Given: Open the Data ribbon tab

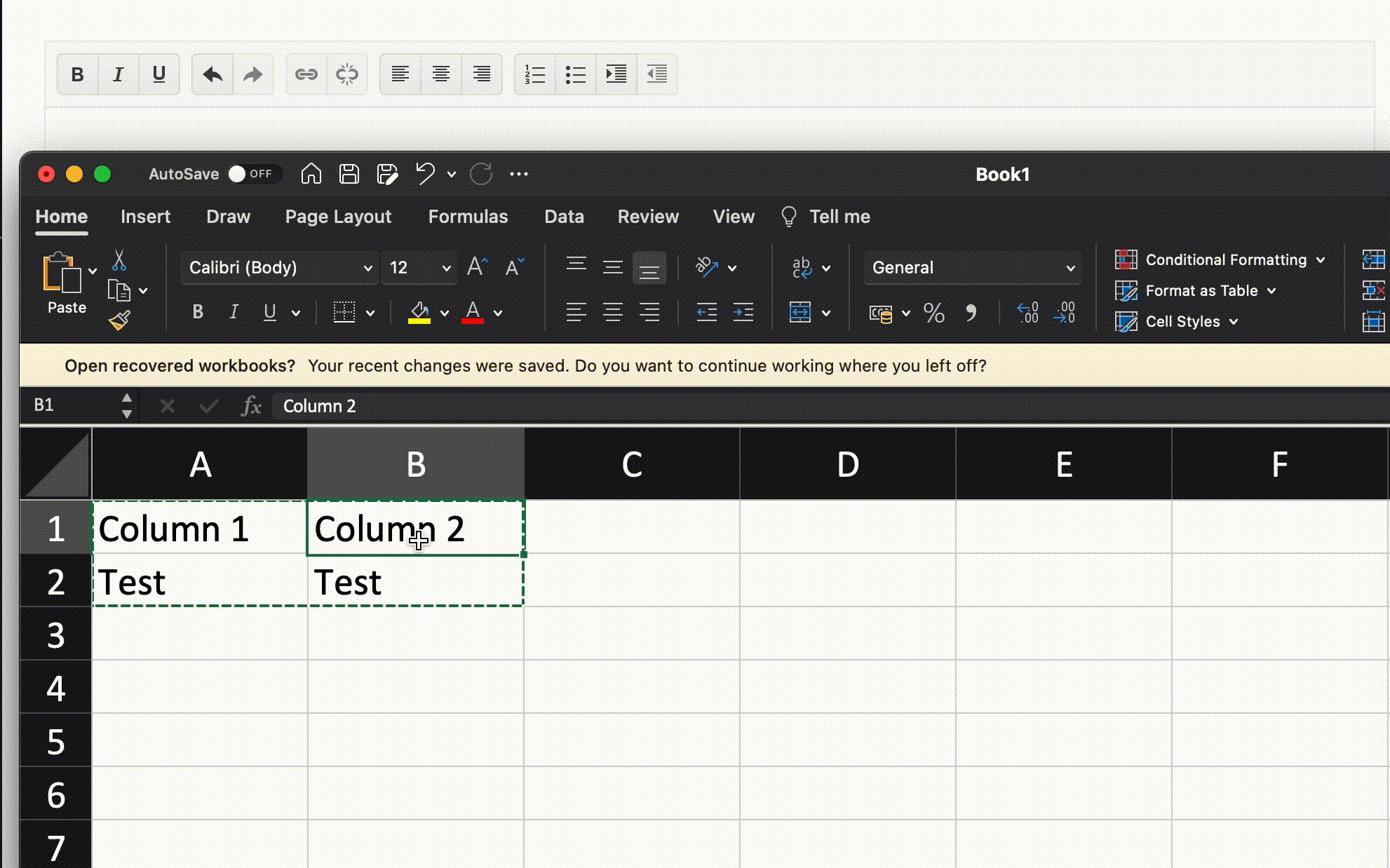Looking at the screenshot, I should (x=564, y=216).
